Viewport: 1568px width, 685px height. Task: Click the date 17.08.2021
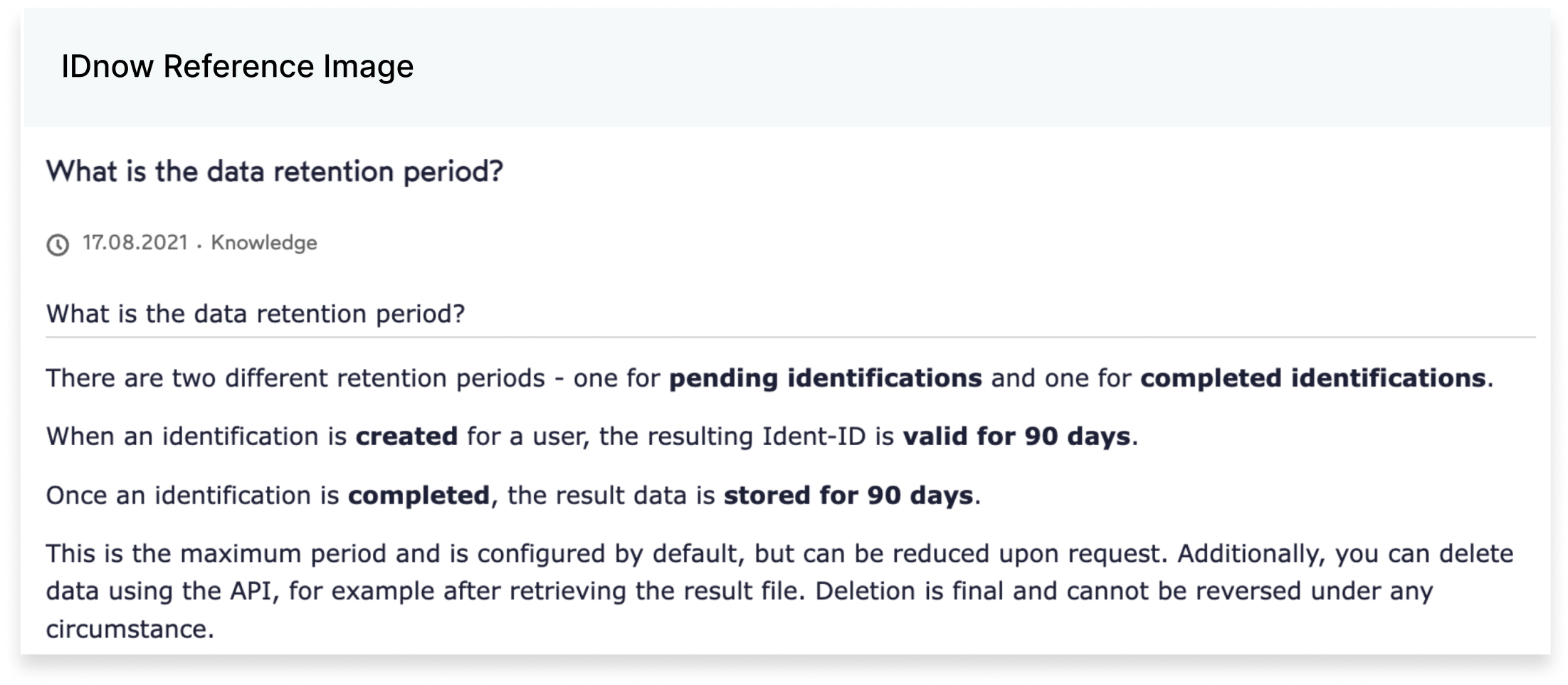(135, 243)
